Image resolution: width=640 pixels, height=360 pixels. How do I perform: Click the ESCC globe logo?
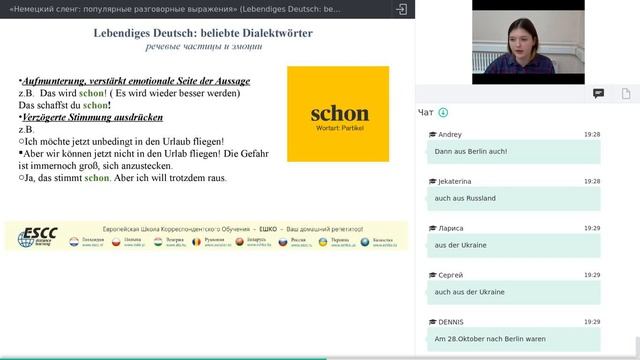[x=38, y=237]
